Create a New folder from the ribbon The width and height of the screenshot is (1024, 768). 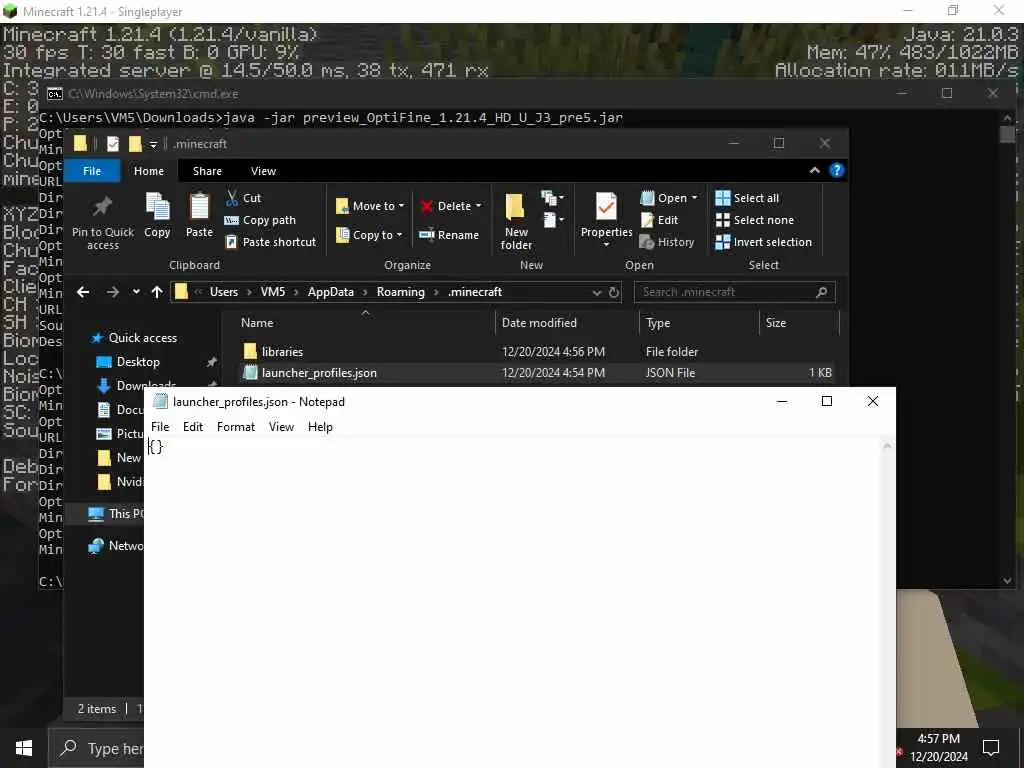click(516, 221)
